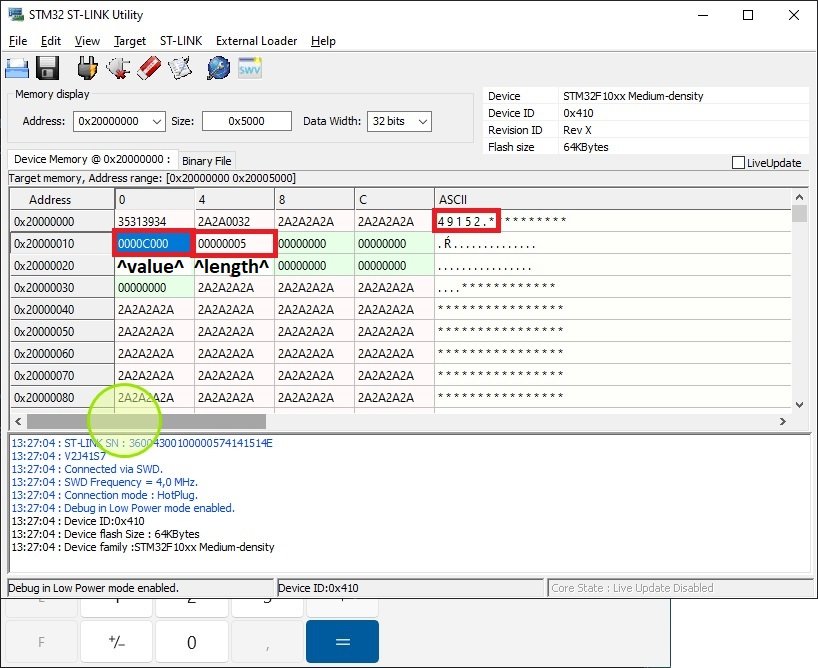The image size is (818, 668).
Task: Open the ST-LINK menu
Action: click(x=181, y=41)
